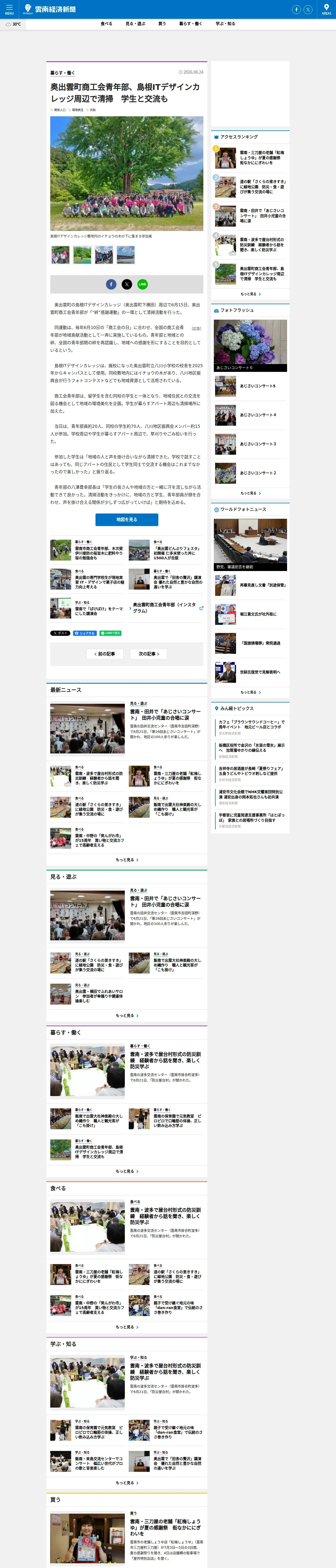Open gallery thumbnail showing building under cloudy sky

point(126,255)
